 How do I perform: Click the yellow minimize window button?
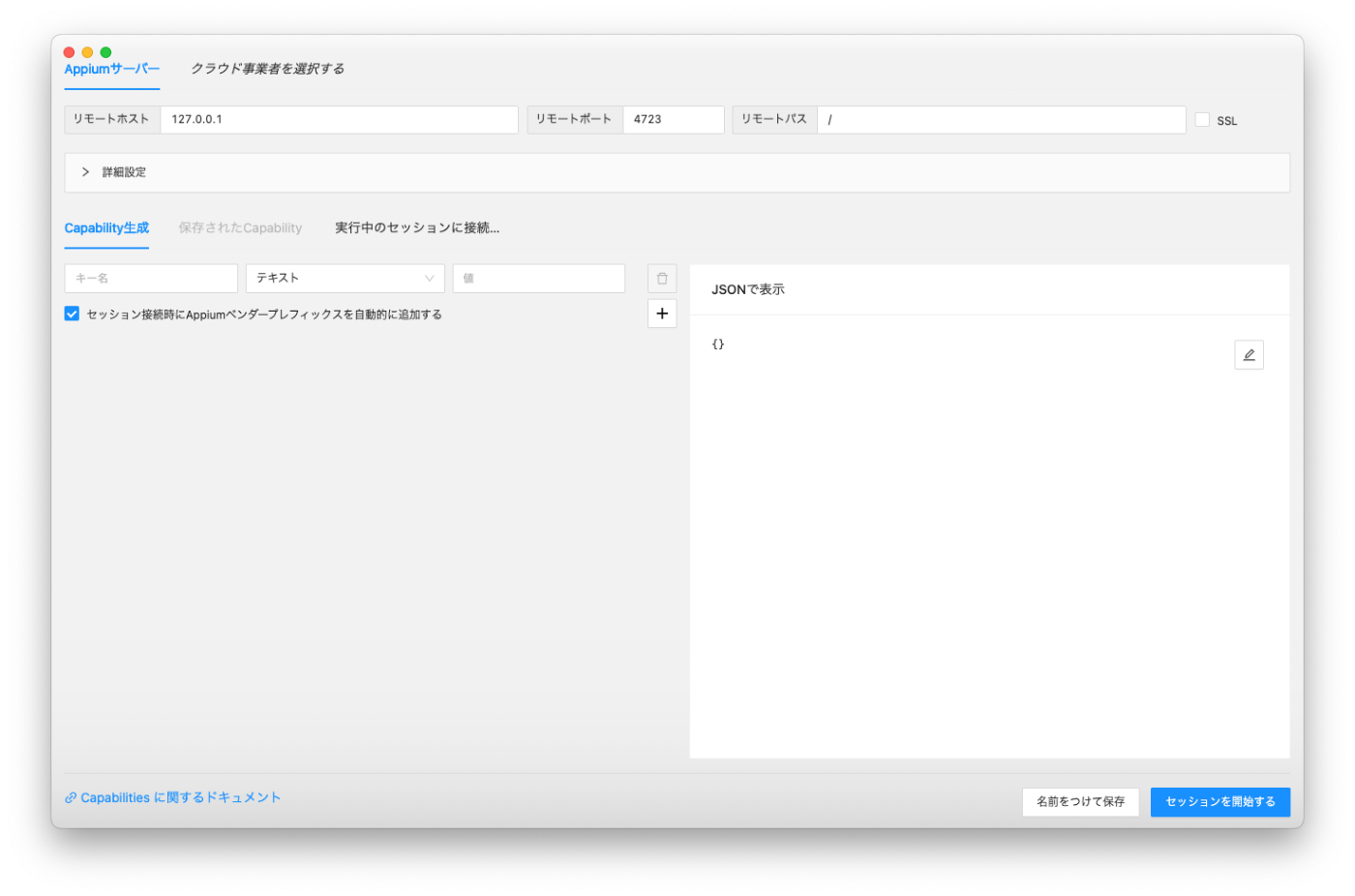click(x=87, y=52)
